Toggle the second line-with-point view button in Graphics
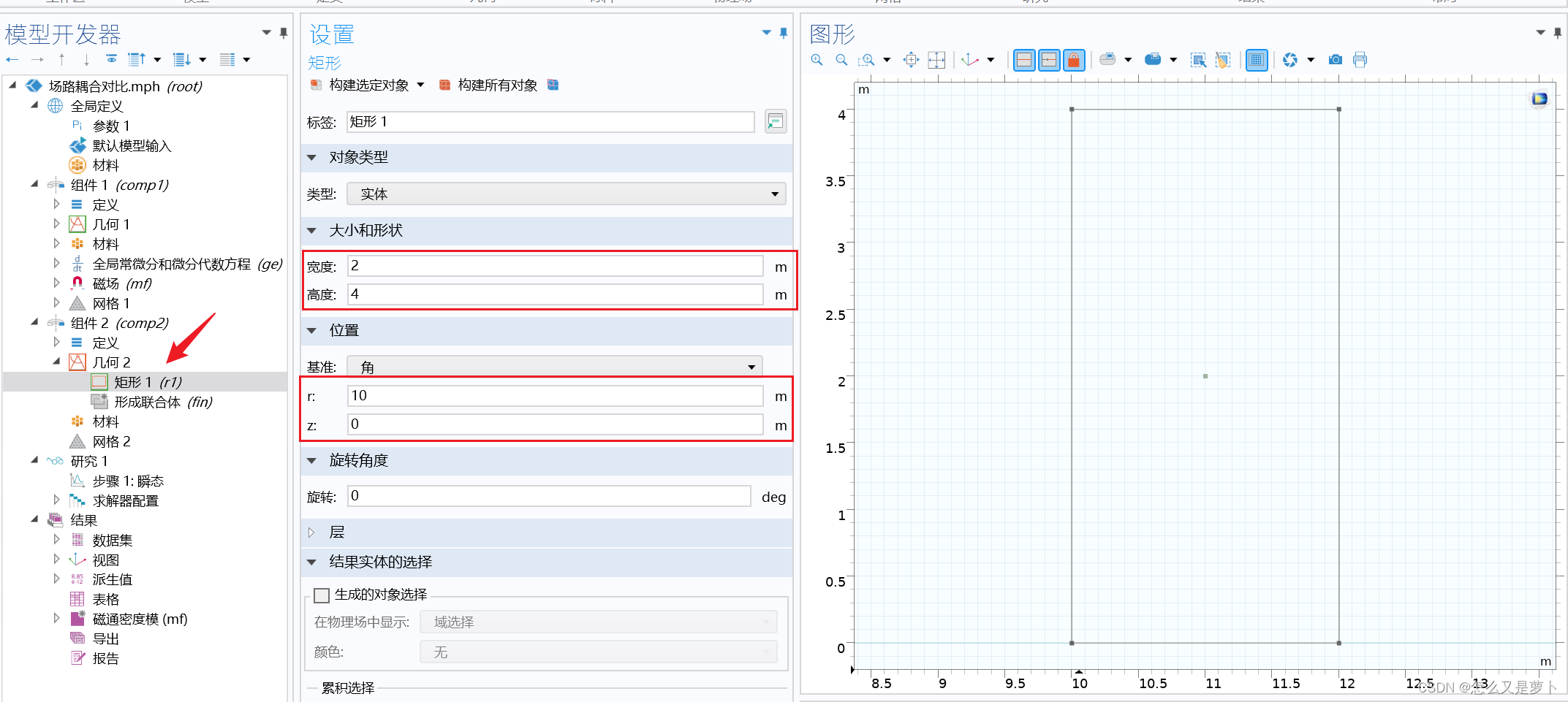 [1049, 60]
